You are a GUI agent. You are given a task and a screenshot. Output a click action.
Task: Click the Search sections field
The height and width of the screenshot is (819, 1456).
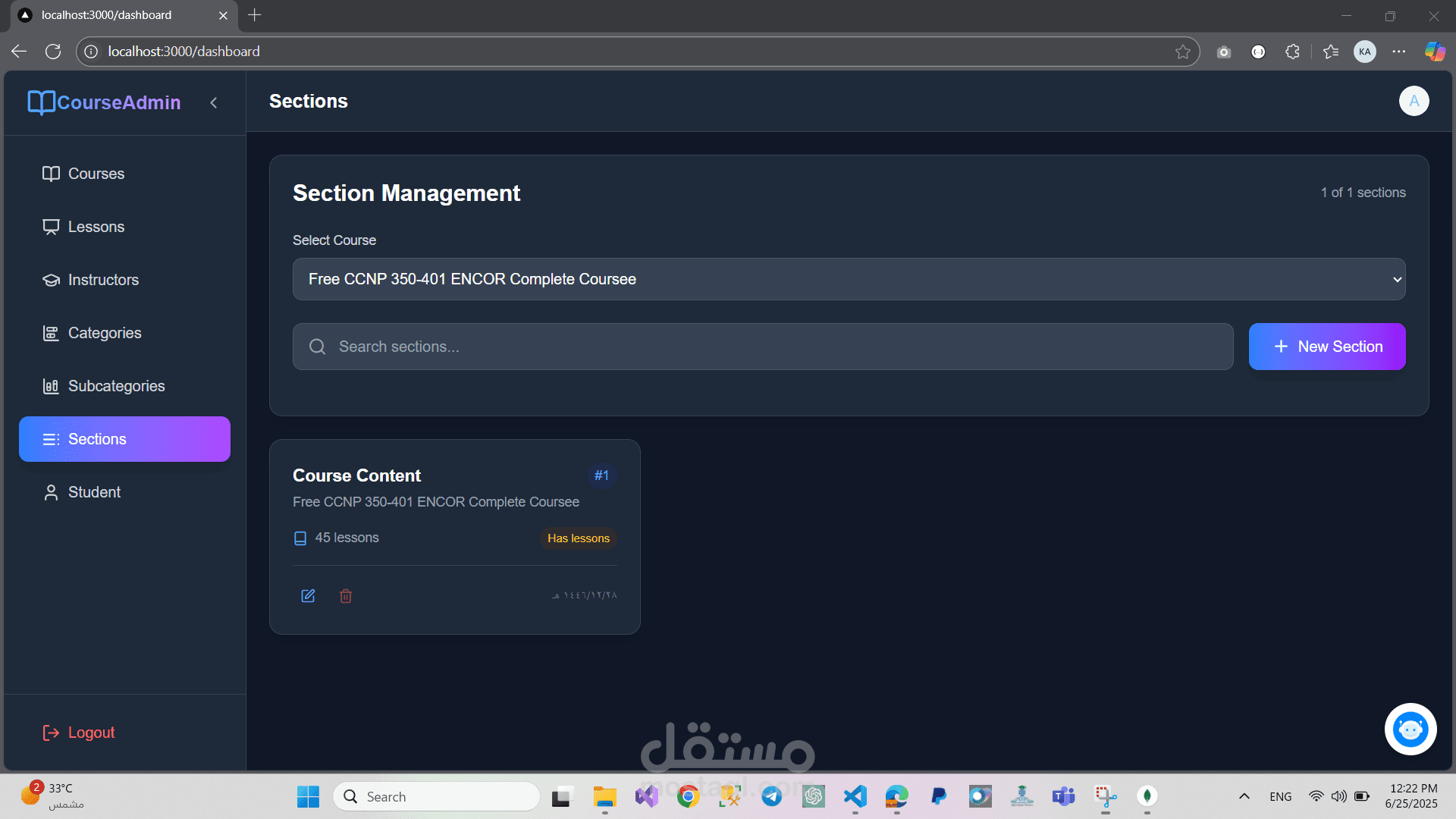click(762, 347)
